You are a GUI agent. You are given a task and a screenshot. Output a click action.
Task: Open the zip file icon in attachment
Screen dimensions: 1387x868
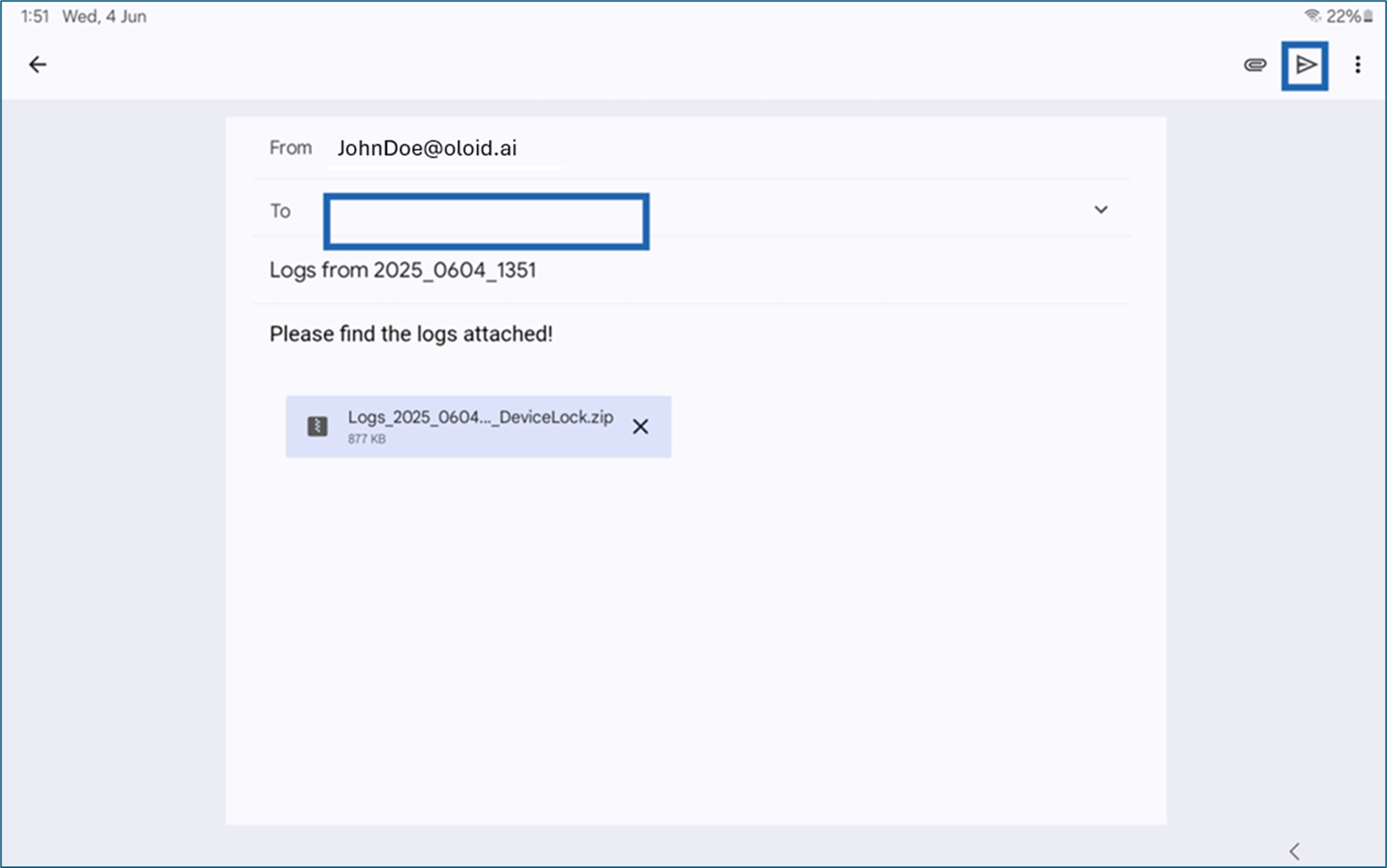(318, 426)
